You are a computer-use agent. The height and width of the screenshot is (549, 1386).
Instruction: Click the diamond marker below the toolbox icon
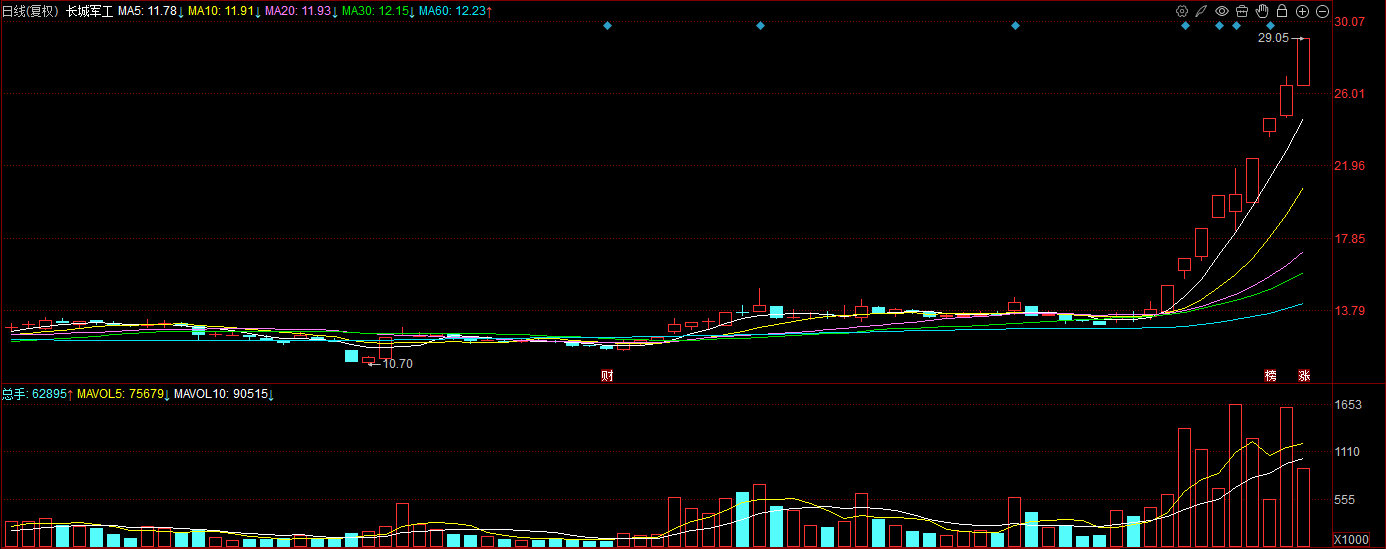coord(1236,25)
